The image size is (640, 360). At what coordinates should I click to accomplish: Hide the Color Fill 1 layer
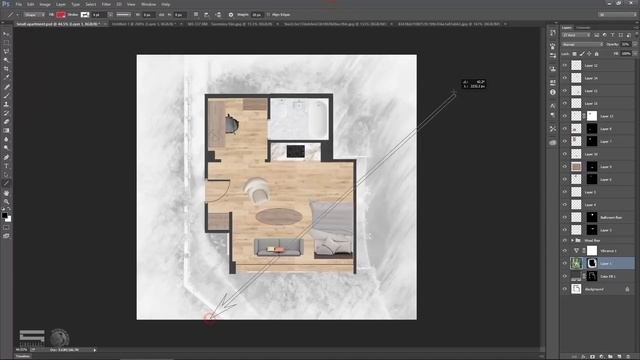click(565, 276)
